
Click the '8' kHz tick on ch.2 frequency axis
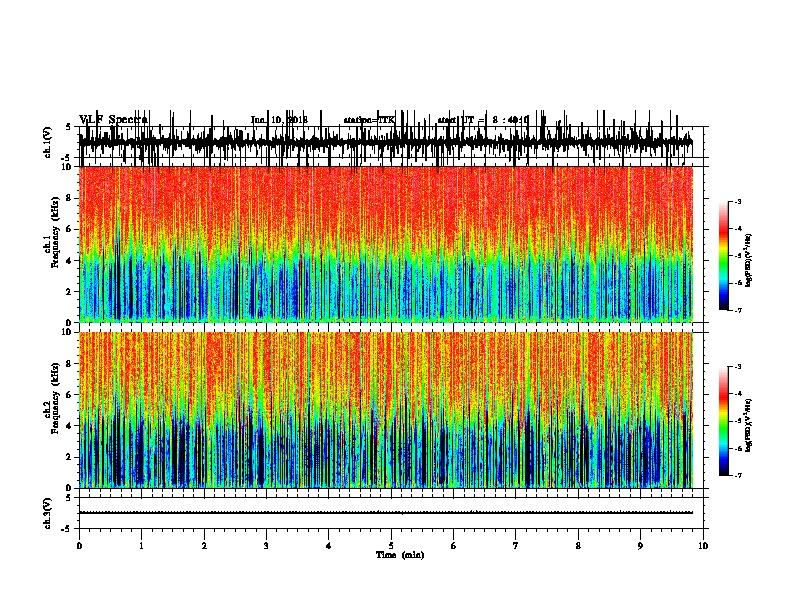69,364
